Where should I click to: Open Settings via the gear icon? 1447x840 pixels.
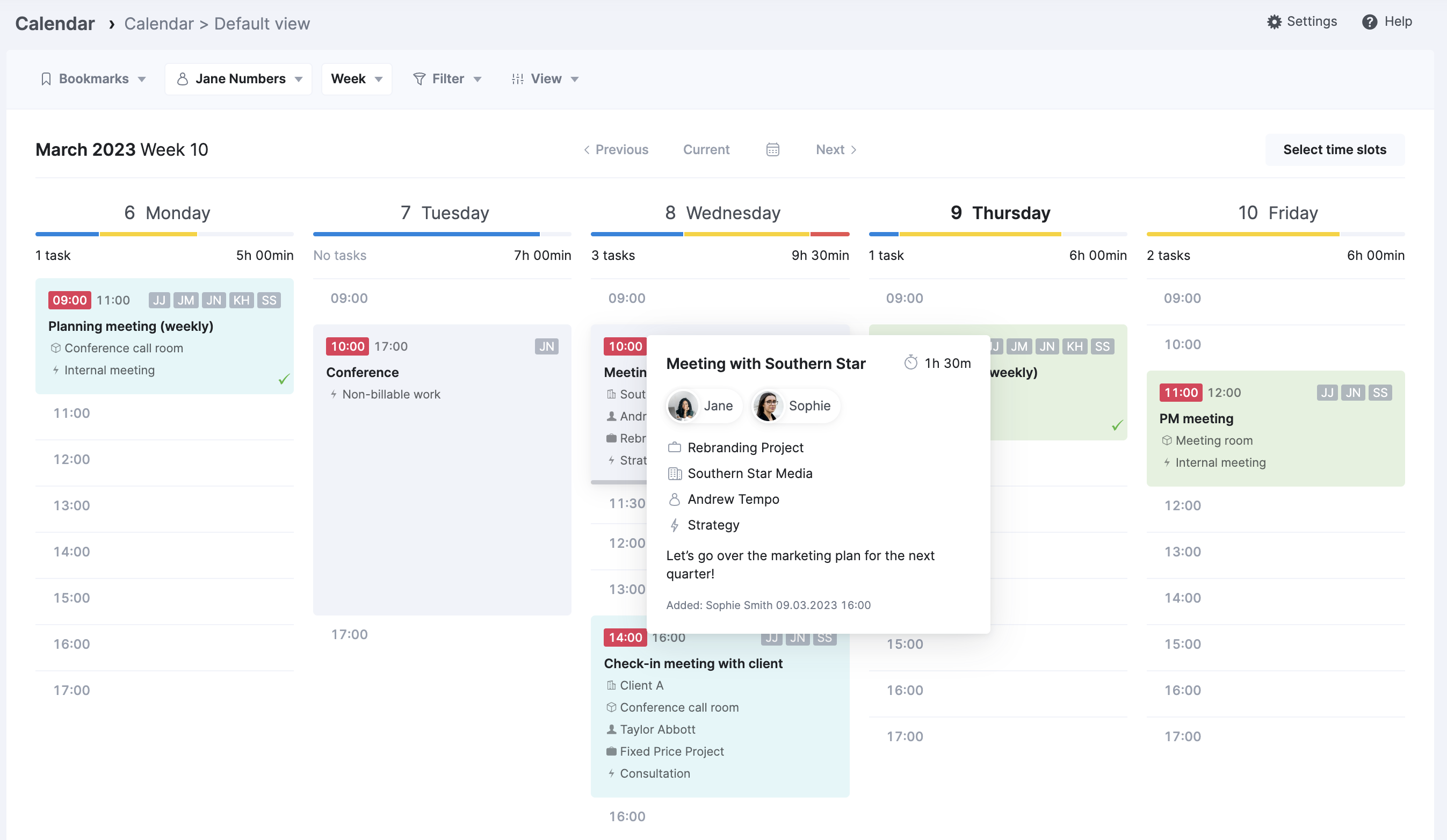point(1274,21)
